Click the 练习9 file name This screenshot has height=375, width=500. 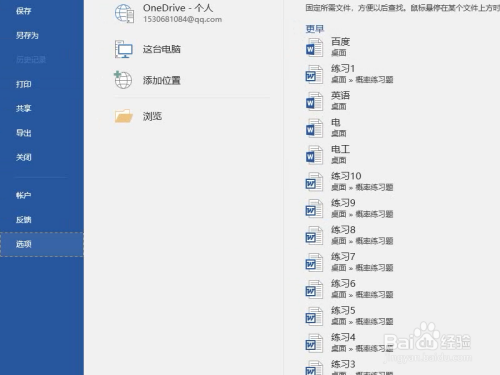[343, 203]
